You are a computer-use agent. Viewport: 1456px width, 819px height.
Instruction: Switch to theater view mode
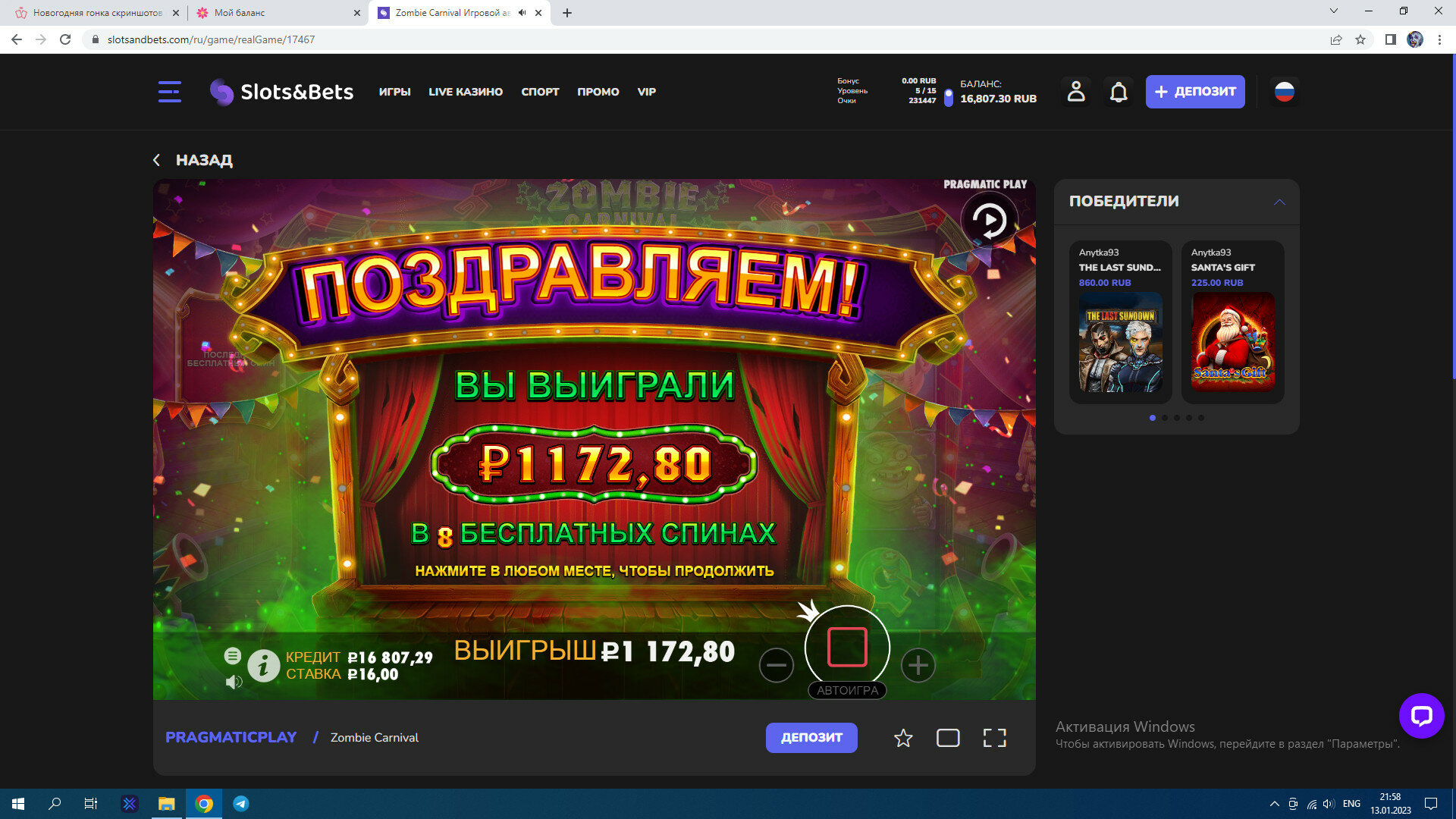click(x=948, y=738)
